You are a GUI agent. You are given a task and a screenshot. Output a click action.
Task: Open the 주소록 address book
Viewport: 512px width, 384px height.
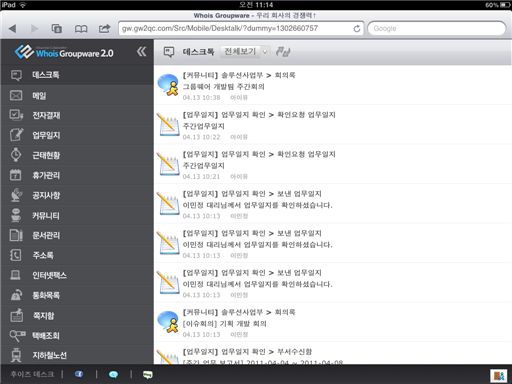tap(77, 255)
